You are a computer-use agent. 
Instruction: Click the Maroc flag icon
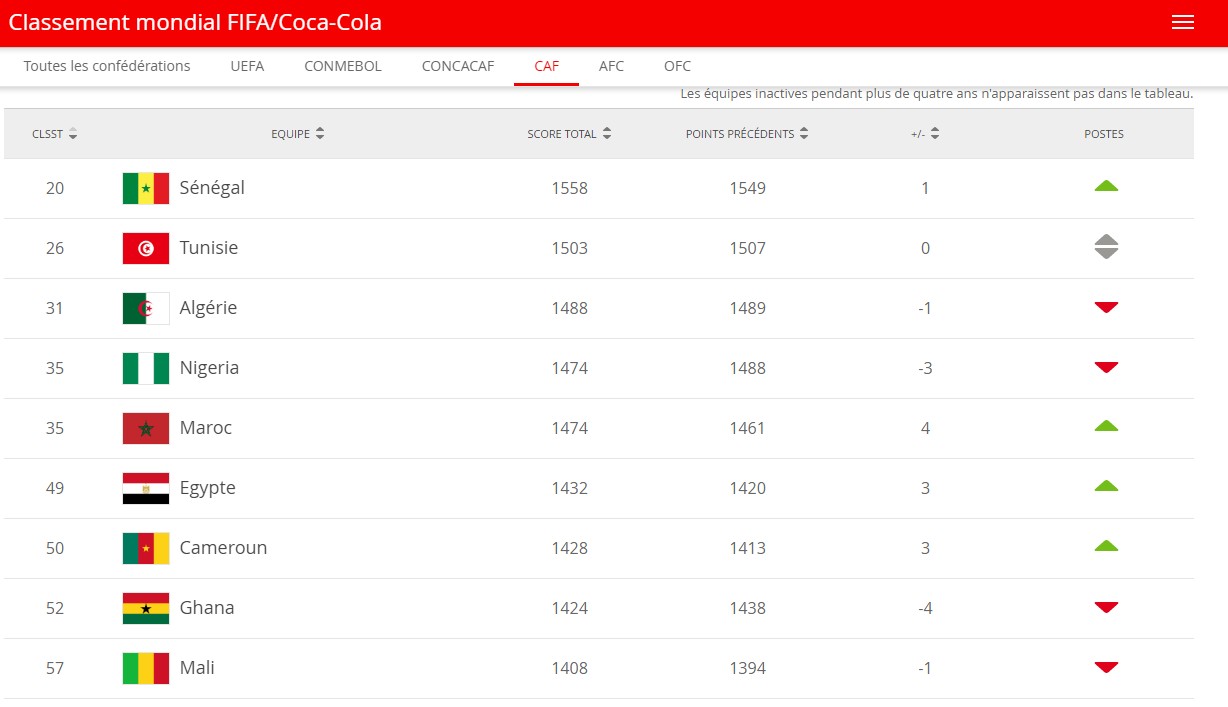point(146,428)
